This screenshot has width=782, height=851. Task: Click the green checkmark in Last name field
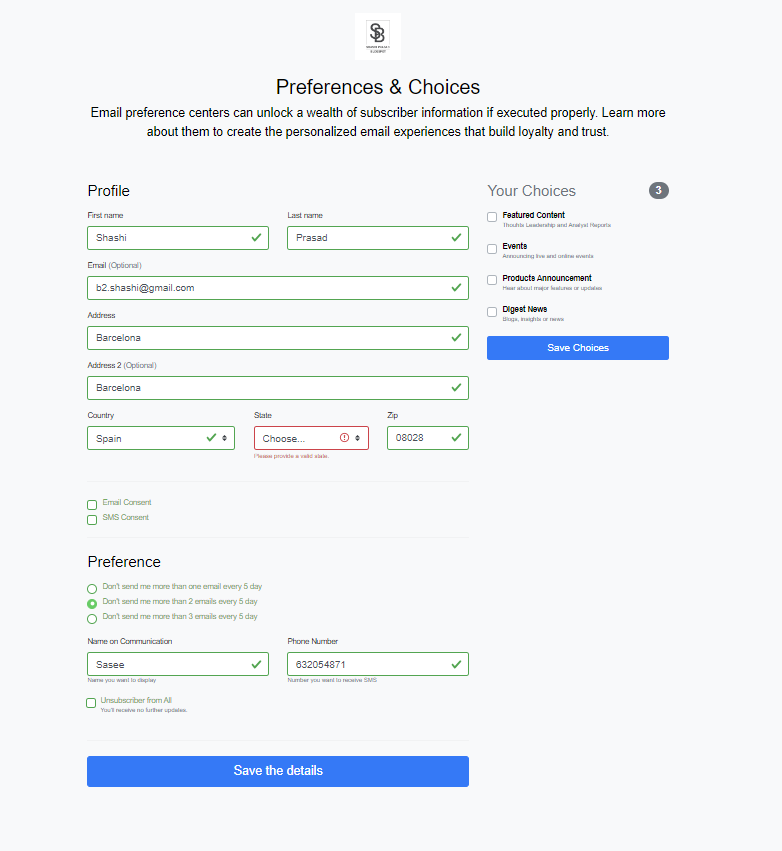point(456,237)
